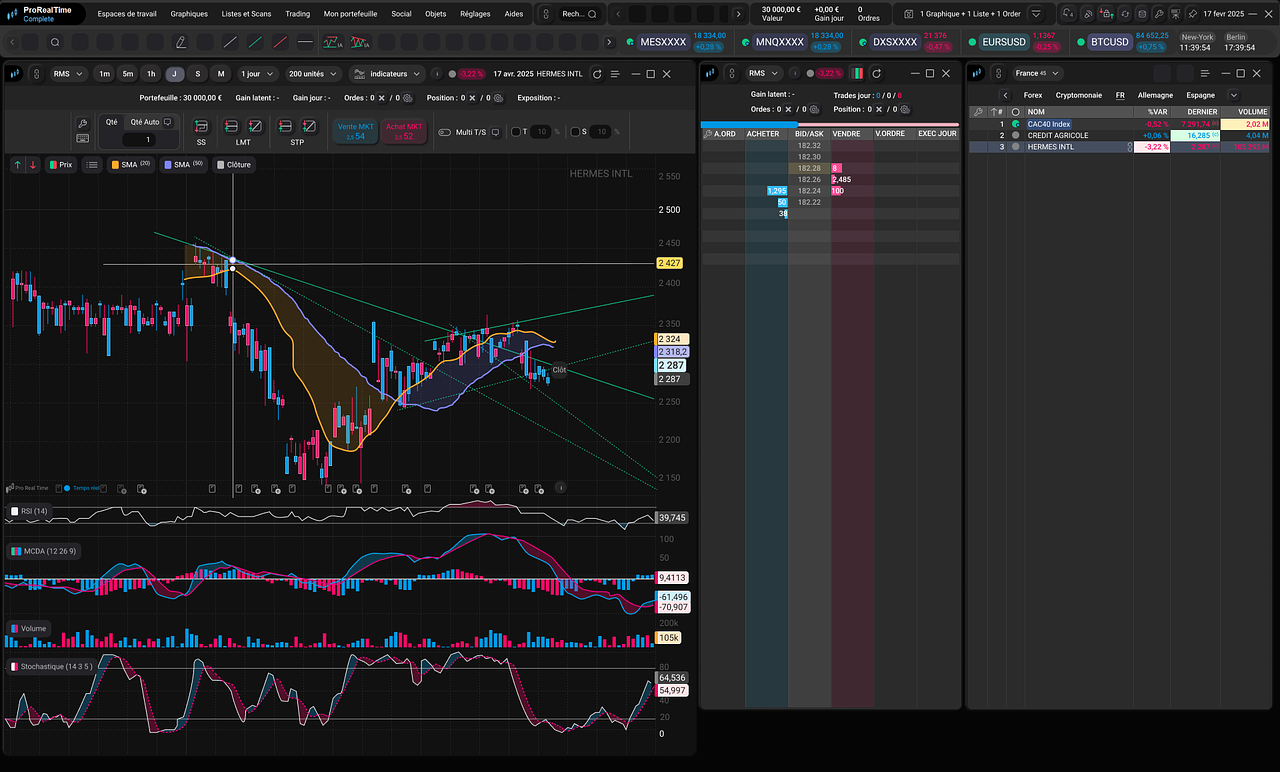Pick the grey line drawing tool
The width and height of the screenshot is (1280, 772).
point(230,42)
